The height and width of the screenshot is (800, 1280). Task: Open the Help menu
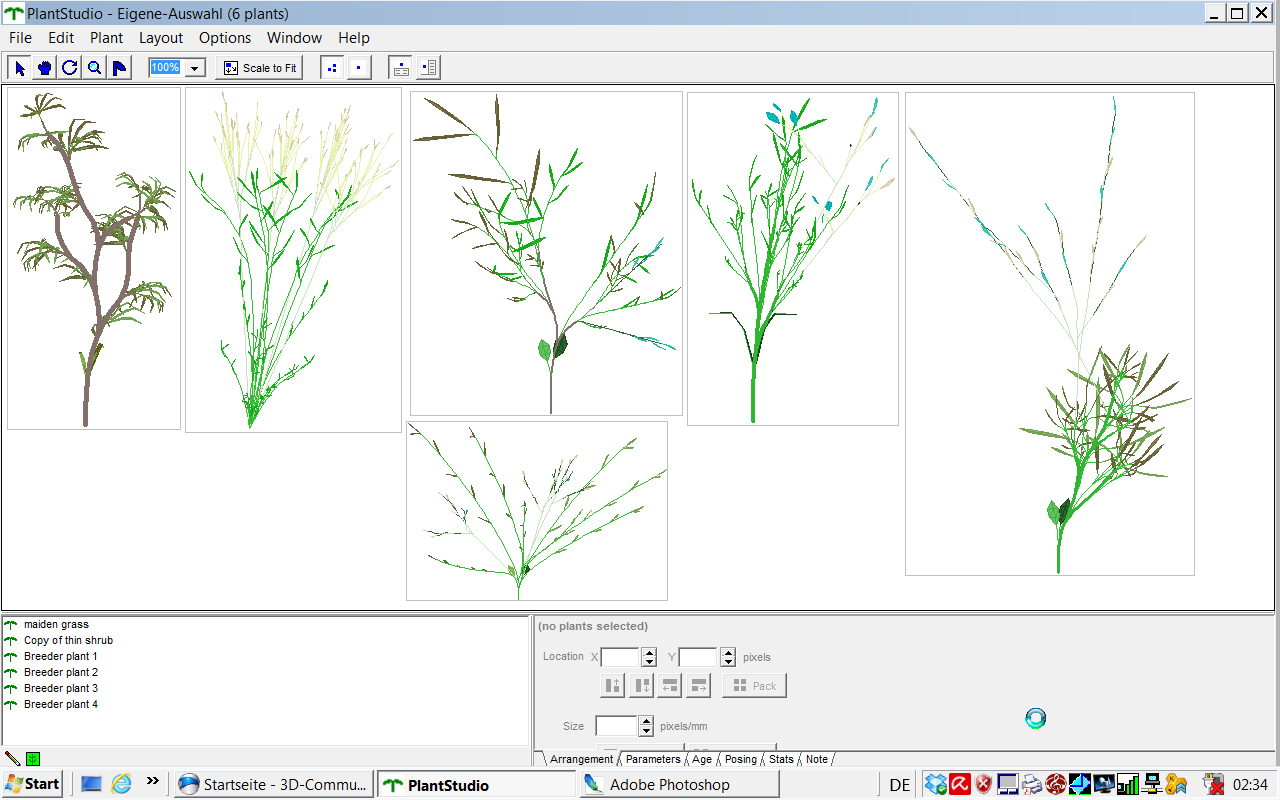click(354, 38)
